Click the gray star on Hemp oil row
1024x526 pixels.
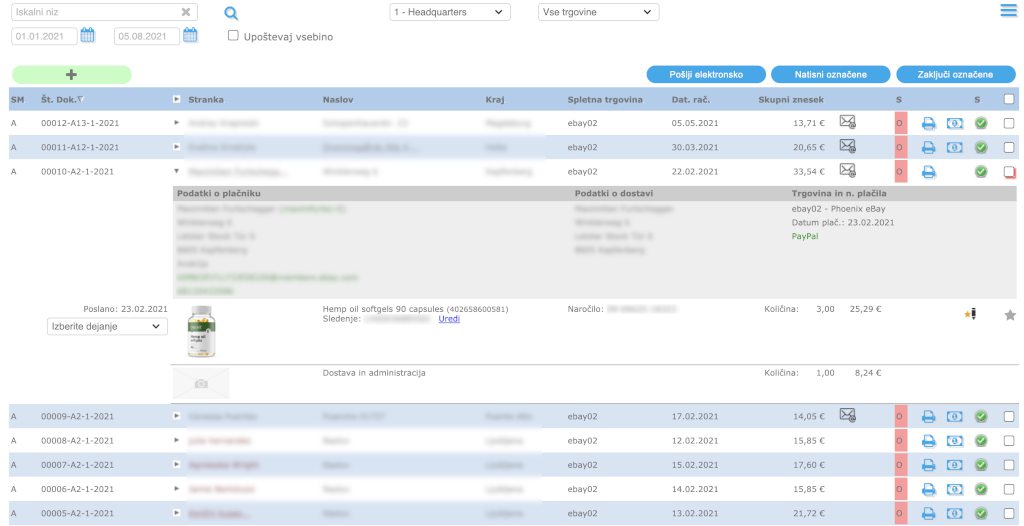(x=1009, y=315)
